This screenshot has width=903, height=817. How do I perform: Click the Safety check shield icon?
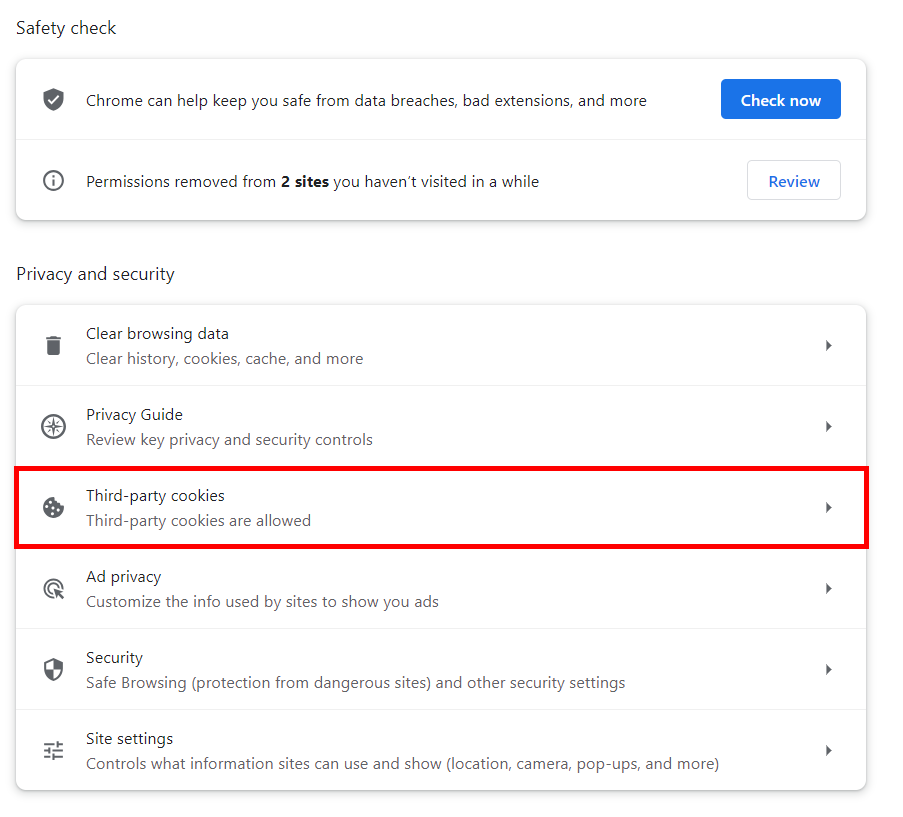[x=53, y=100]
